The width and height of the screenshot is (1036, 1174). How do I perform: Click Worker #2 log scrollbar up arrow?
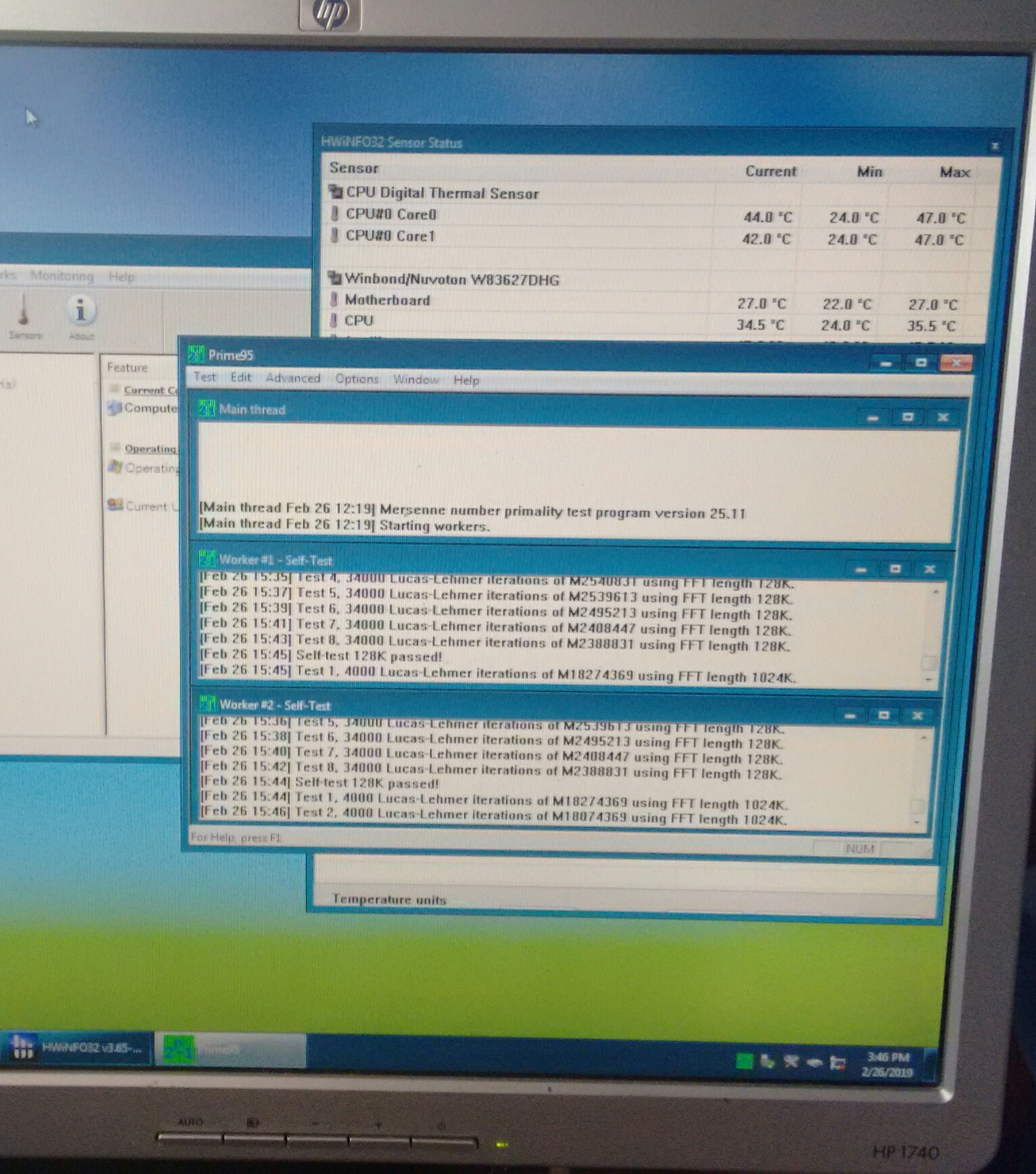click(924, 738)
